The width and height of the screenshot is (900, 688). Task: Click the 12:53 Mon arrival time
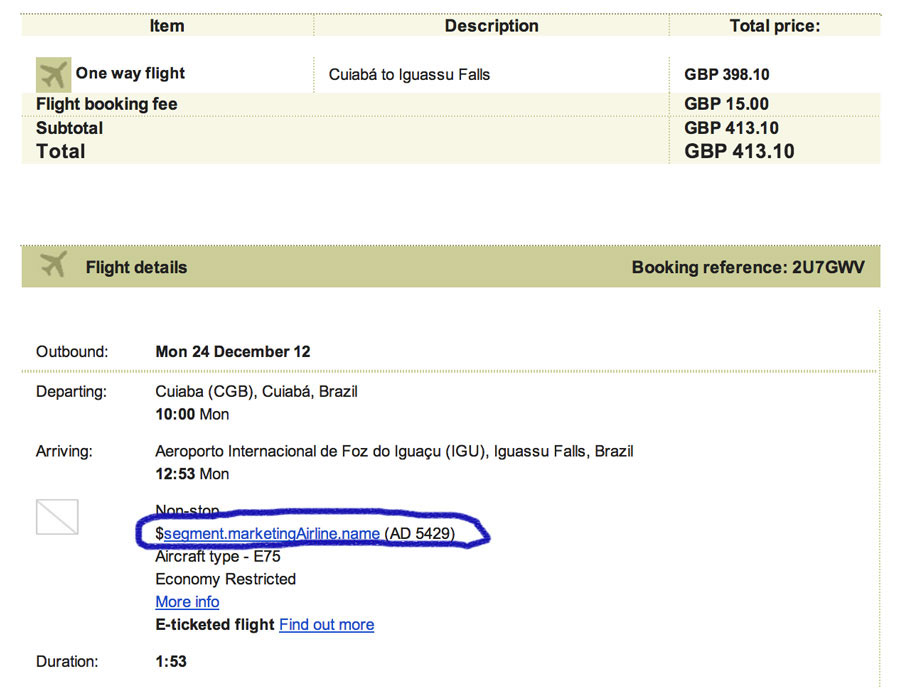pyautogui.click(x=192, y=474)
